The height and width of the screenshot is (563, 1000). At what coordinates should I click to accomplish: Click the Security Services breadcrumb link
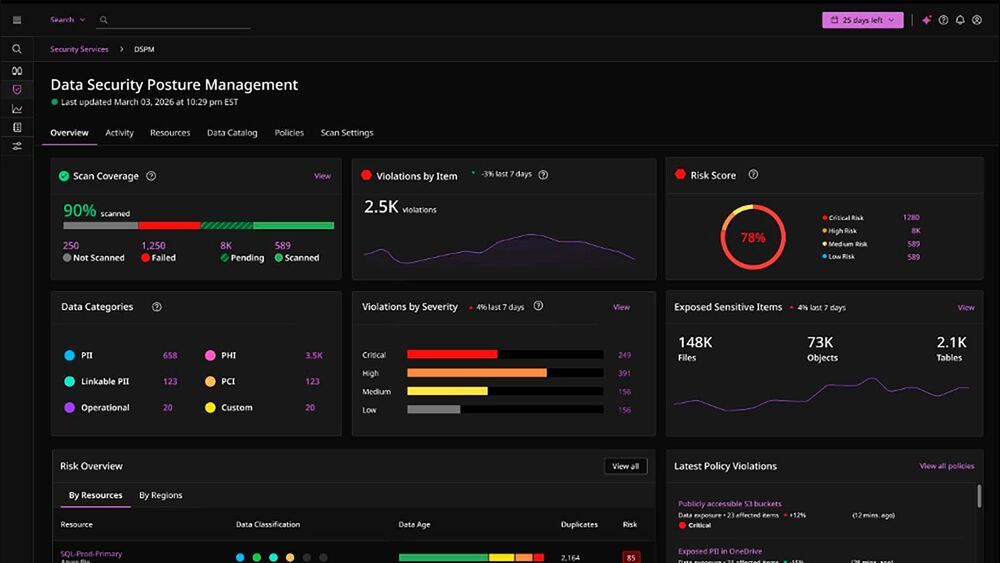(79, 49)
